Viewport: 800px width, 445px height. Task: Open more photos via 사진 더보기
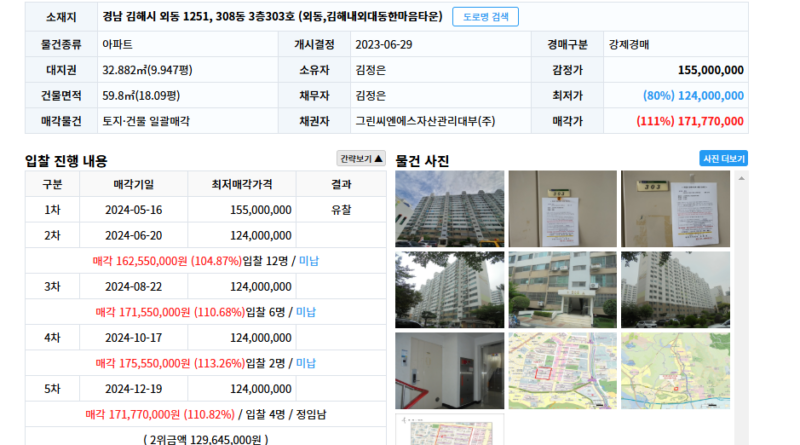tap(723, 159)
